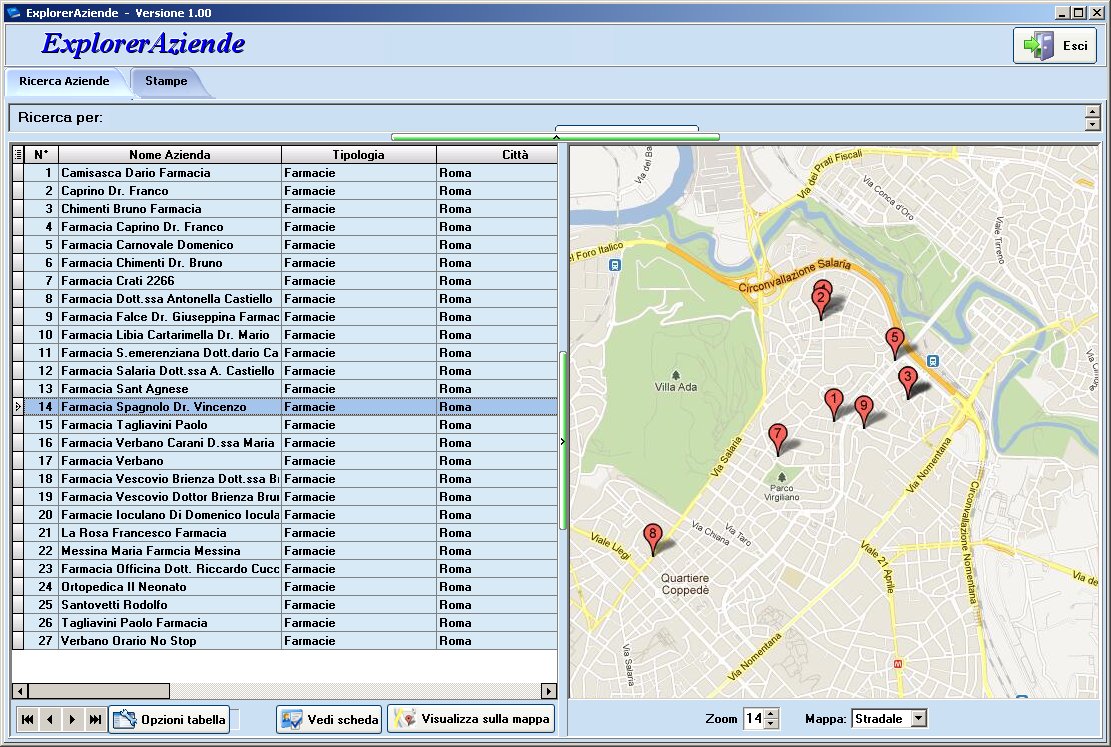Go to next record
This screenshot has height=747, width=1111.
(x=72, y=719)
